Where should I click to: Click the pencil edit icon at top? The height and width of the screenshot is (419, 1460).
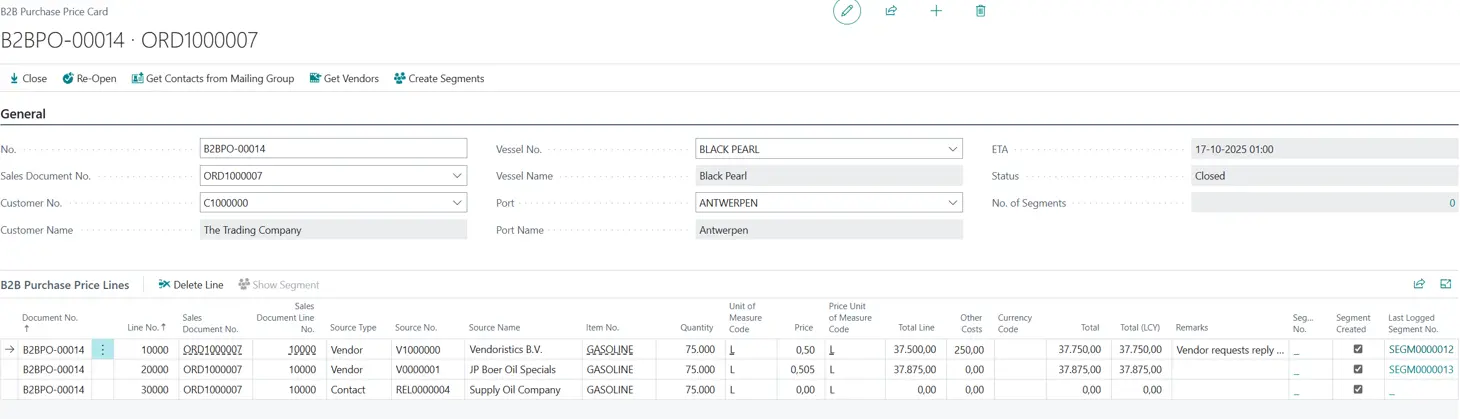click(847, 11)
